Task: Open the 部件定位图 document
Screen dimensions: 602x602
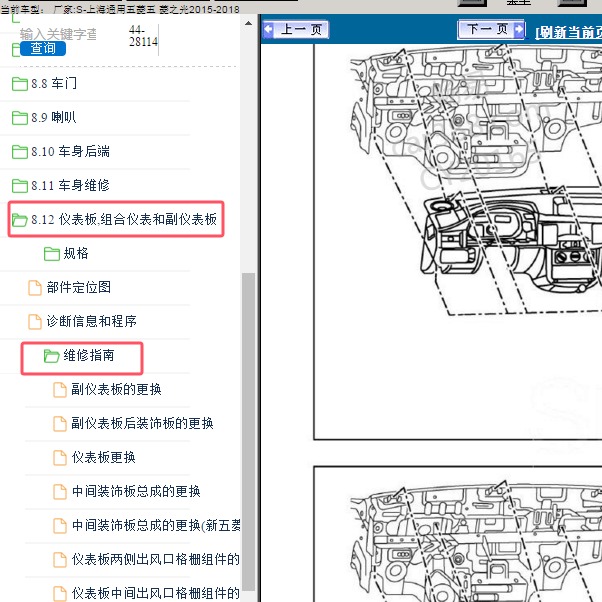Action: point(79,287)
